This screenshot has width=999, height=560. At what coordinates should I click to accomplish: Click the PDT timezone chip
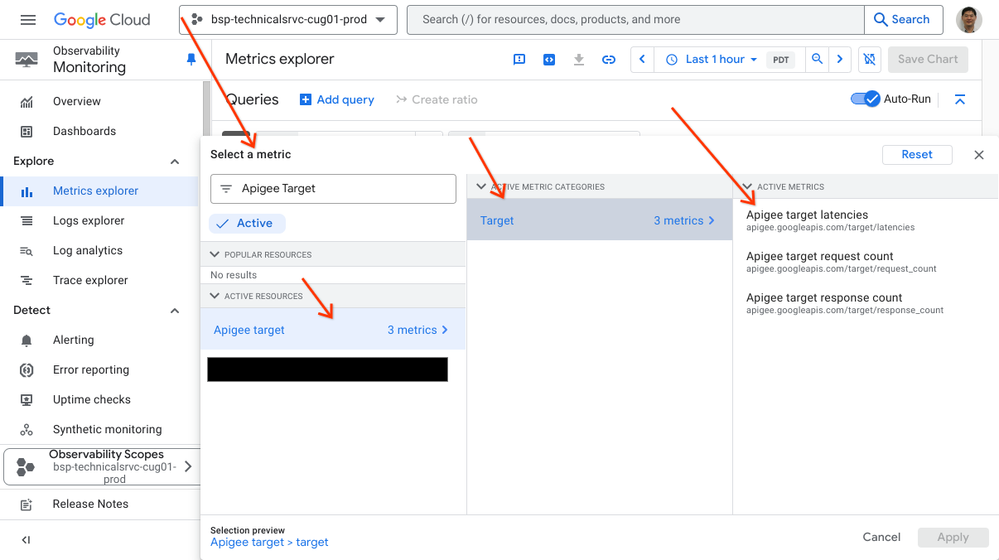(780, 60)
